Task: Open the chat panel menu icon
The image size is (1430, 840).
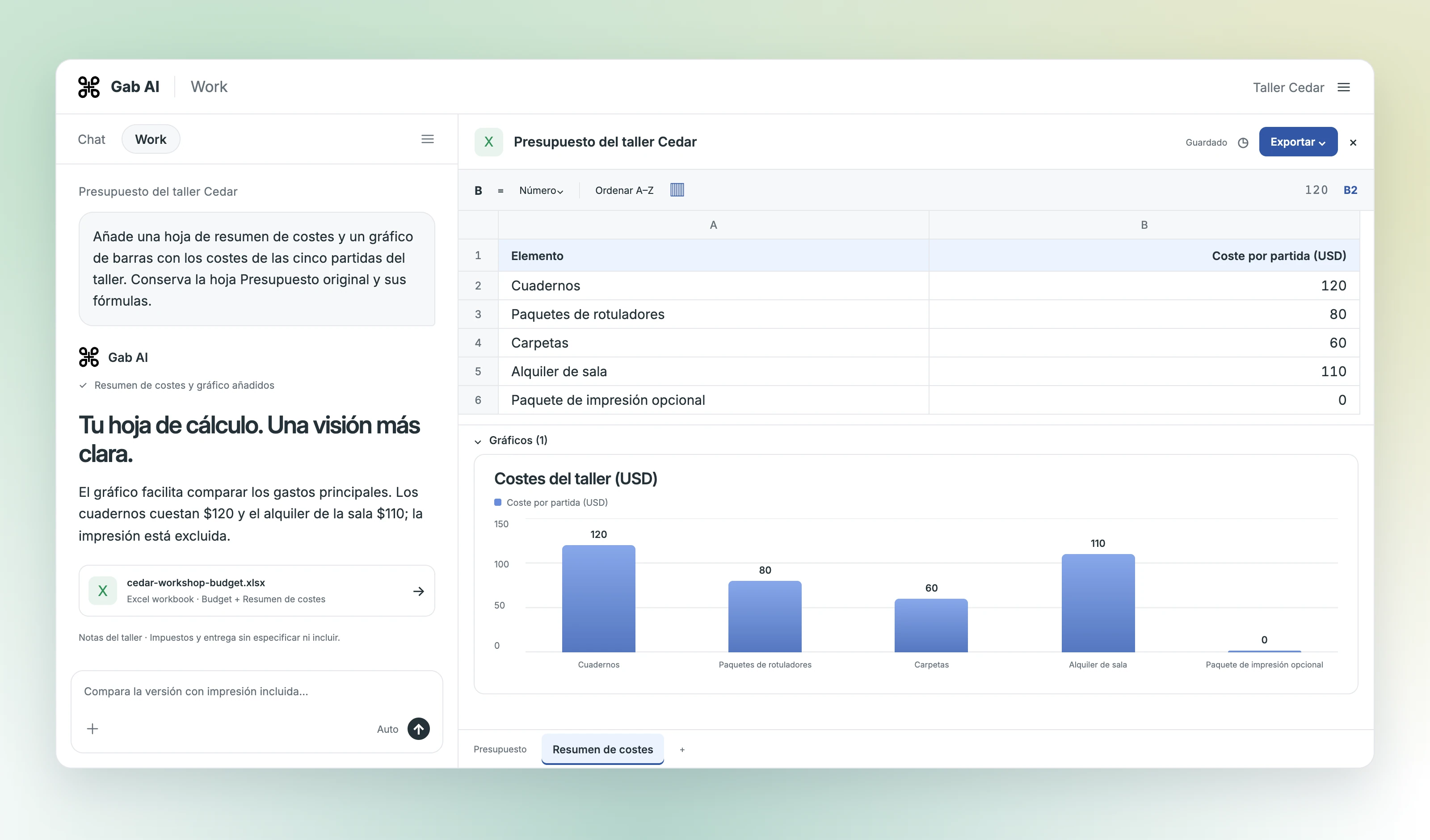Action: point(427,139)
